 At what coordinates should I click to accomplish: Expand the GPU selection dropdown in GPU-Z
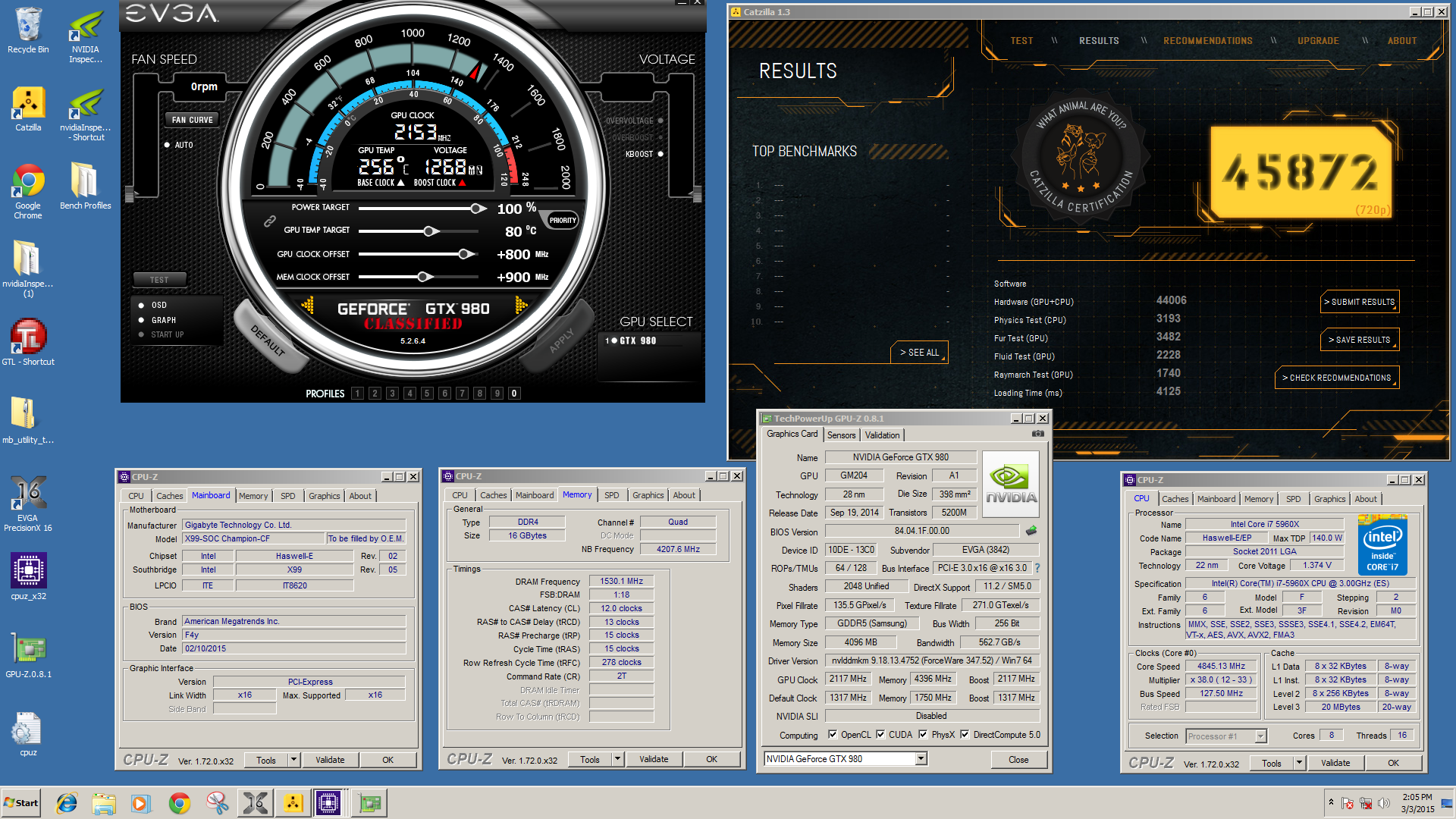coord(921,759)
